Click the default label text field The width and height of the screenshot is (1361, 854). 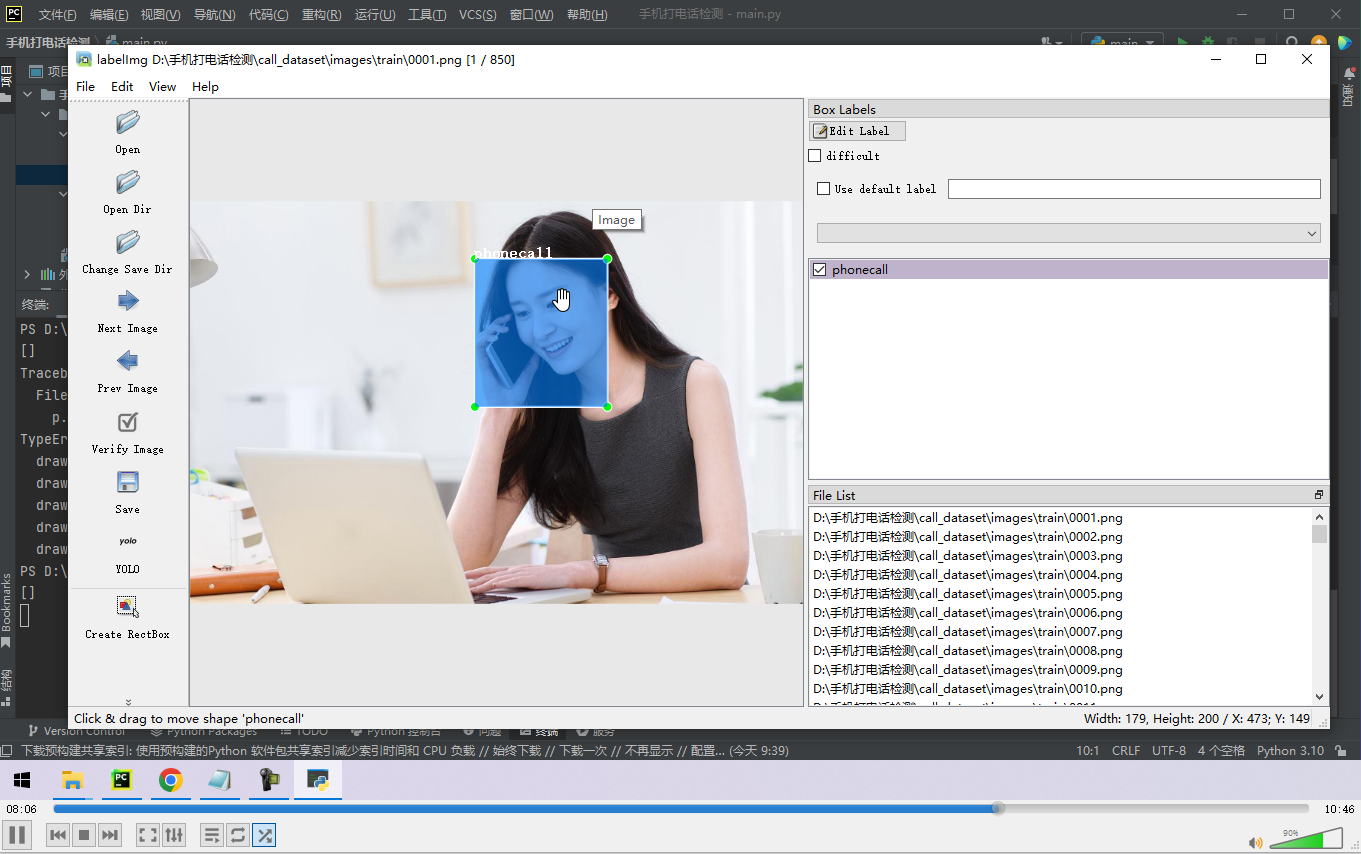click(1134, 189)
